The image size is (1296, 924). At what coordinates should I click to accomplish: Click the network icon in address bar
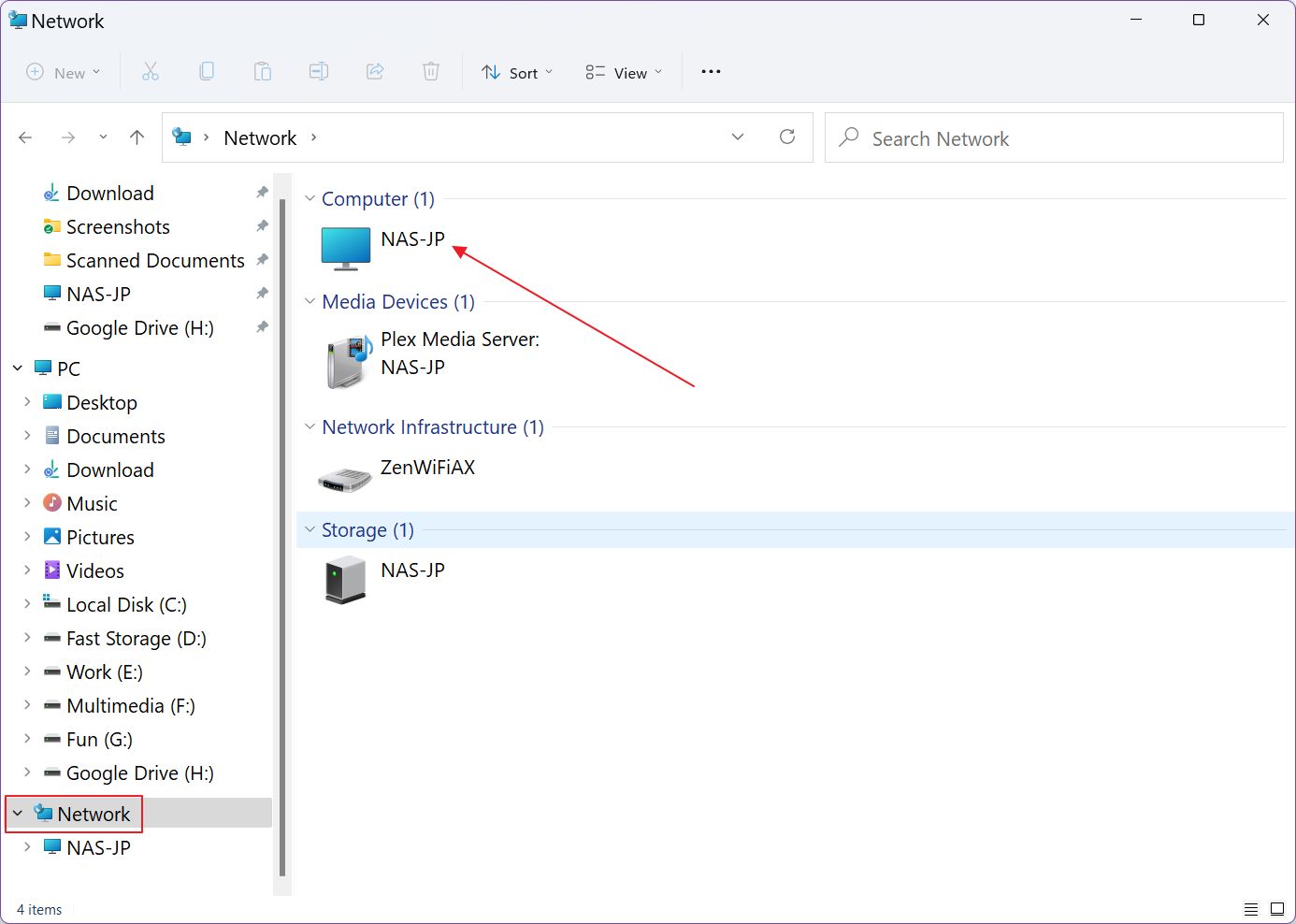(182, 137)
